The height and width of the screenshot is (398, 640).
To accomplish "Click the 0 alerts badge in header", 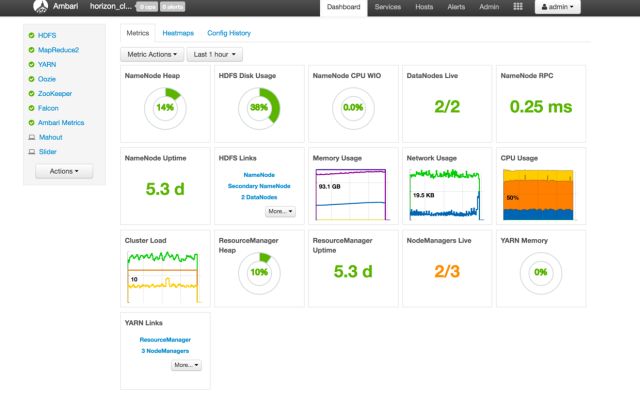I will click(172, 7).
